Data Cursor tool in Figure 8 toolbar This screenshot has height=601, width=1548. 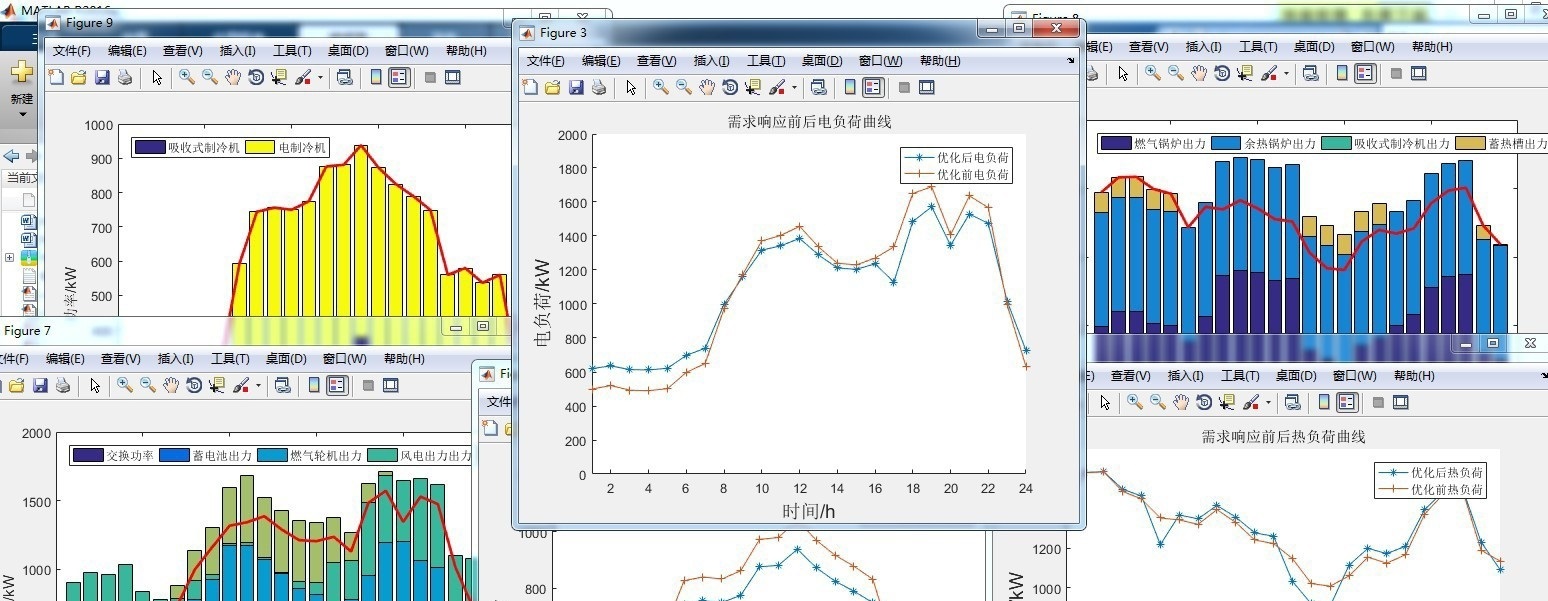(x=1244, y=73)
